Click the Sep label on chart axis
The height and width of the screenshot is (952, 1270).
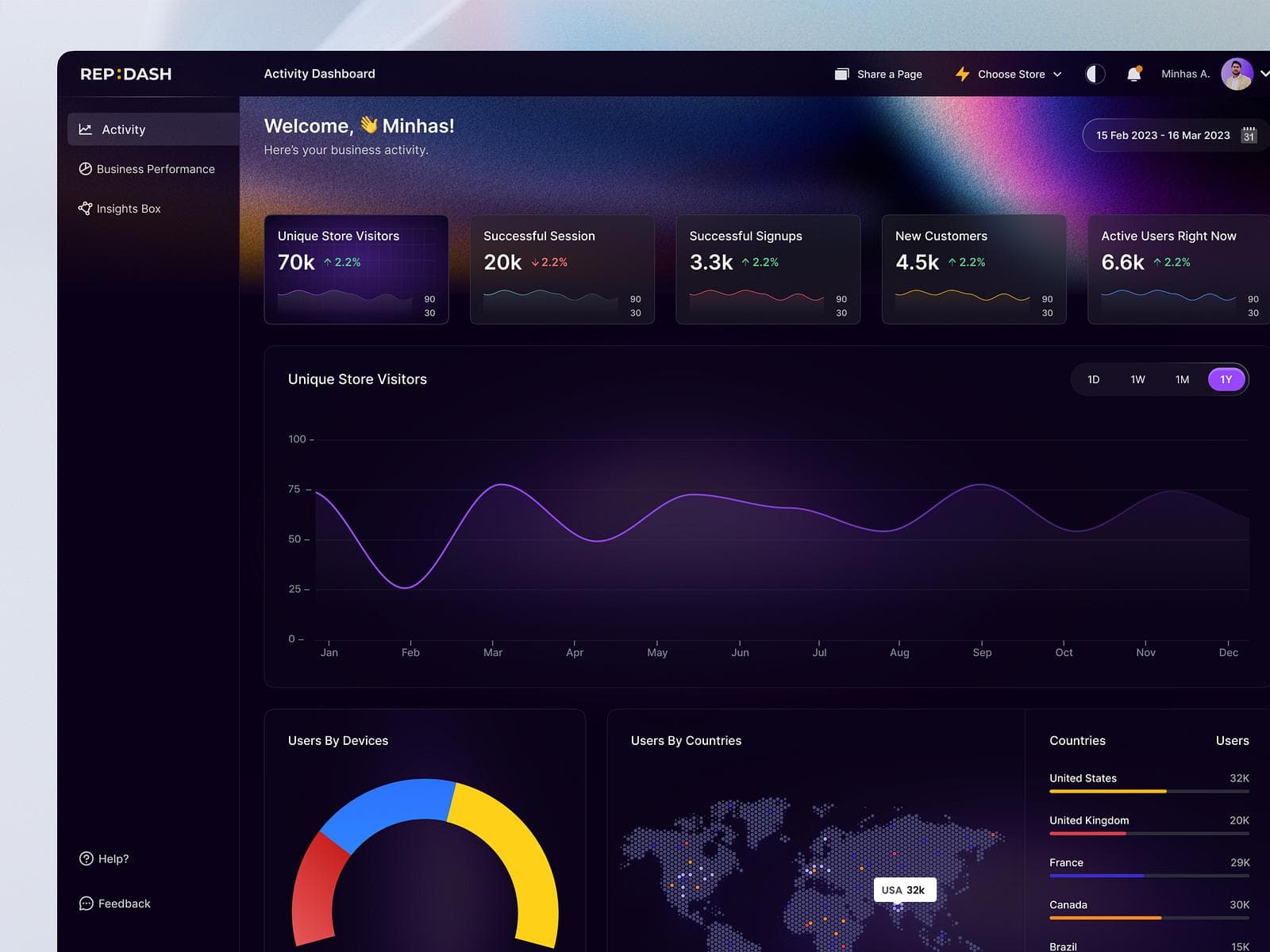(982, 652)
